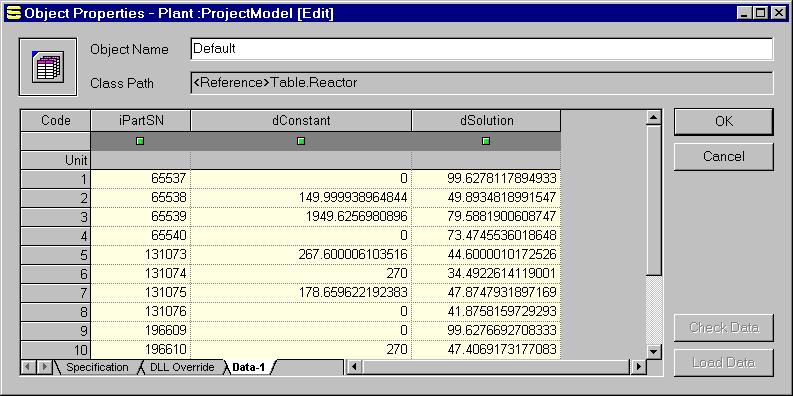Click cell value 131074
793x396 pixels.
[x=141, y=274]
